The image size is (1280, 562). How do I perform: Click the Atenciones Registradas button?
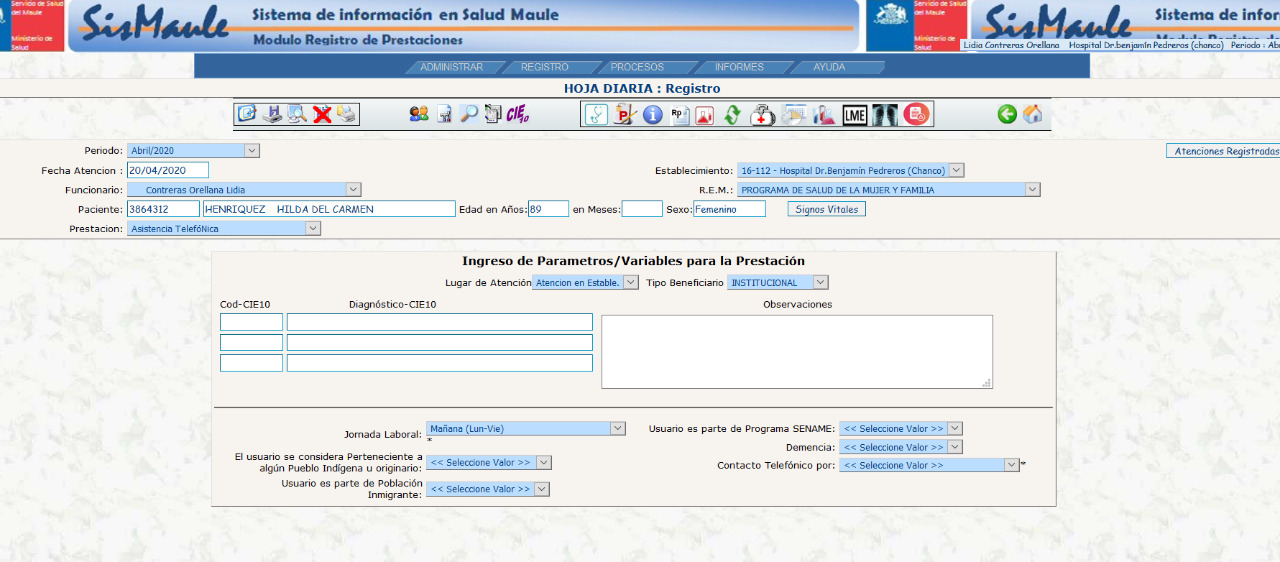pyautogui.click(x=1224, y=151)
